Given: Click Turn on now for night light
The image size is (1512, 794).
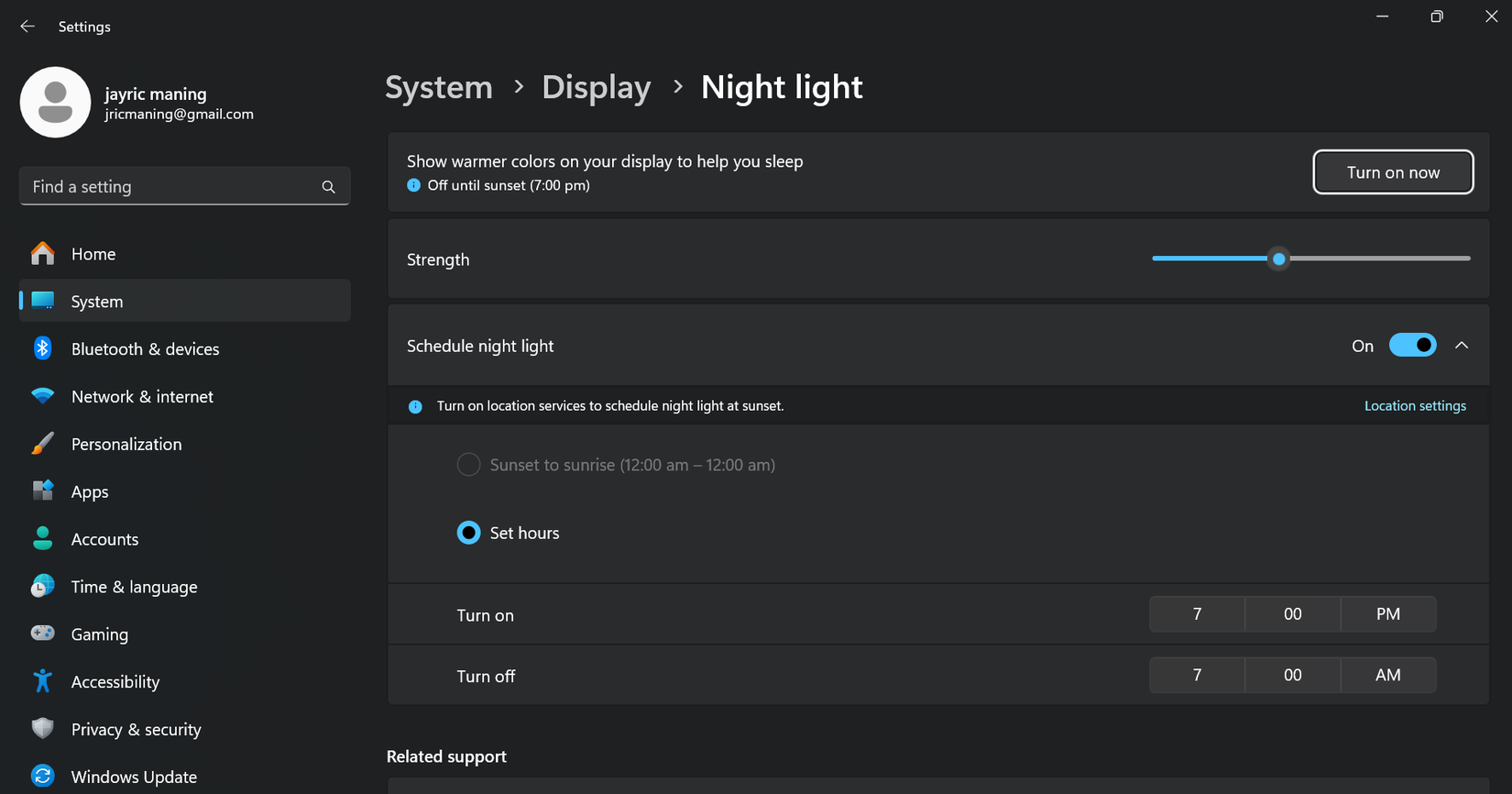Looking at the screenshot, I should (x=1393, y=171).
